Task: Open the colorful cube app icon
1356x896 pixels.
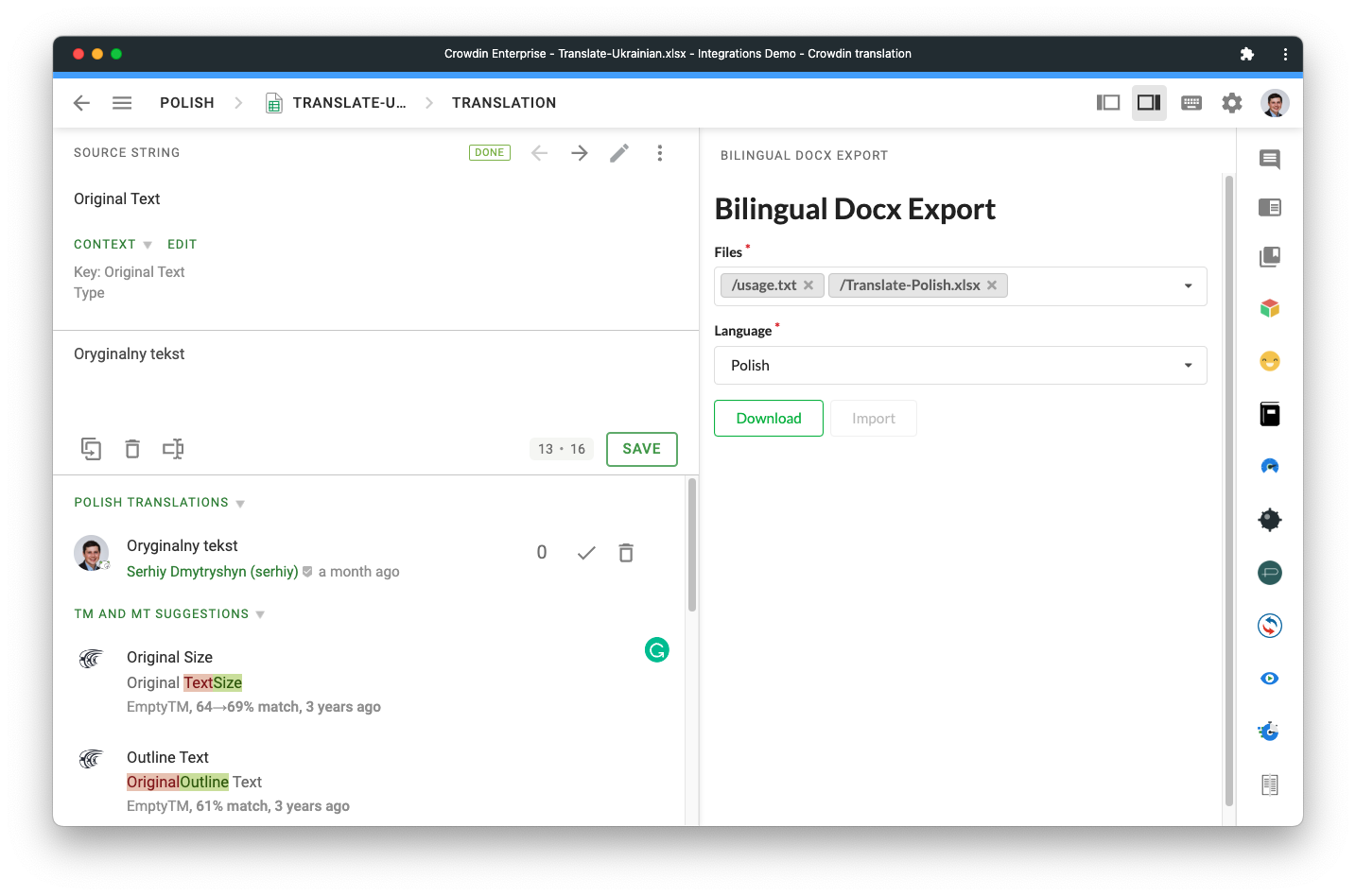Action: [1270, 308]
